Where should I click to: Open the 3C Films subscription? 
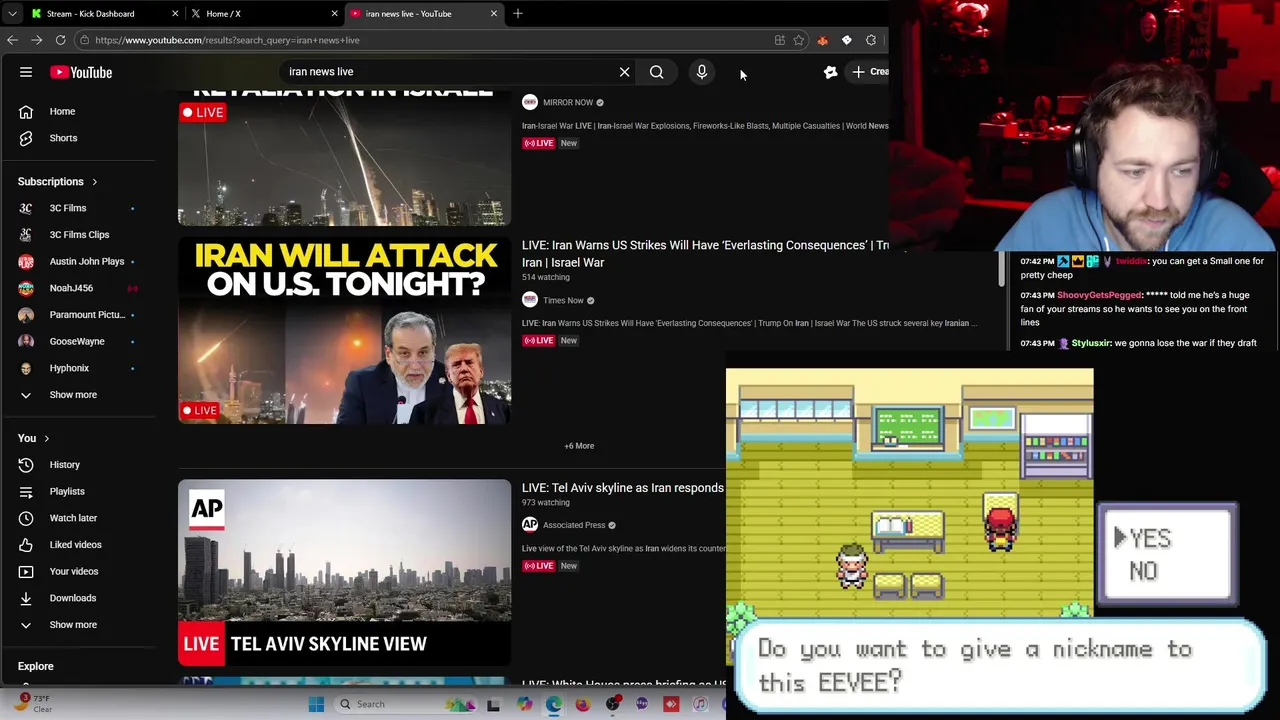68,208
